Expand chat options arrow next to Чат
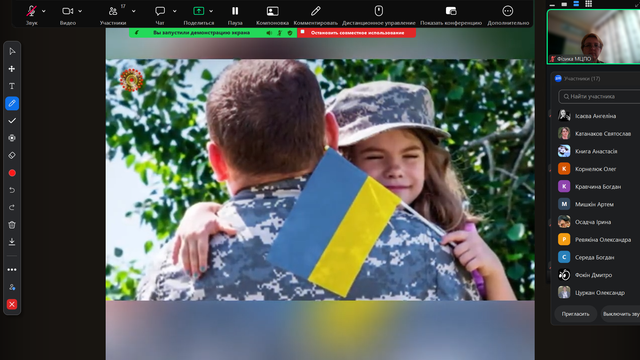 [174, 11]
